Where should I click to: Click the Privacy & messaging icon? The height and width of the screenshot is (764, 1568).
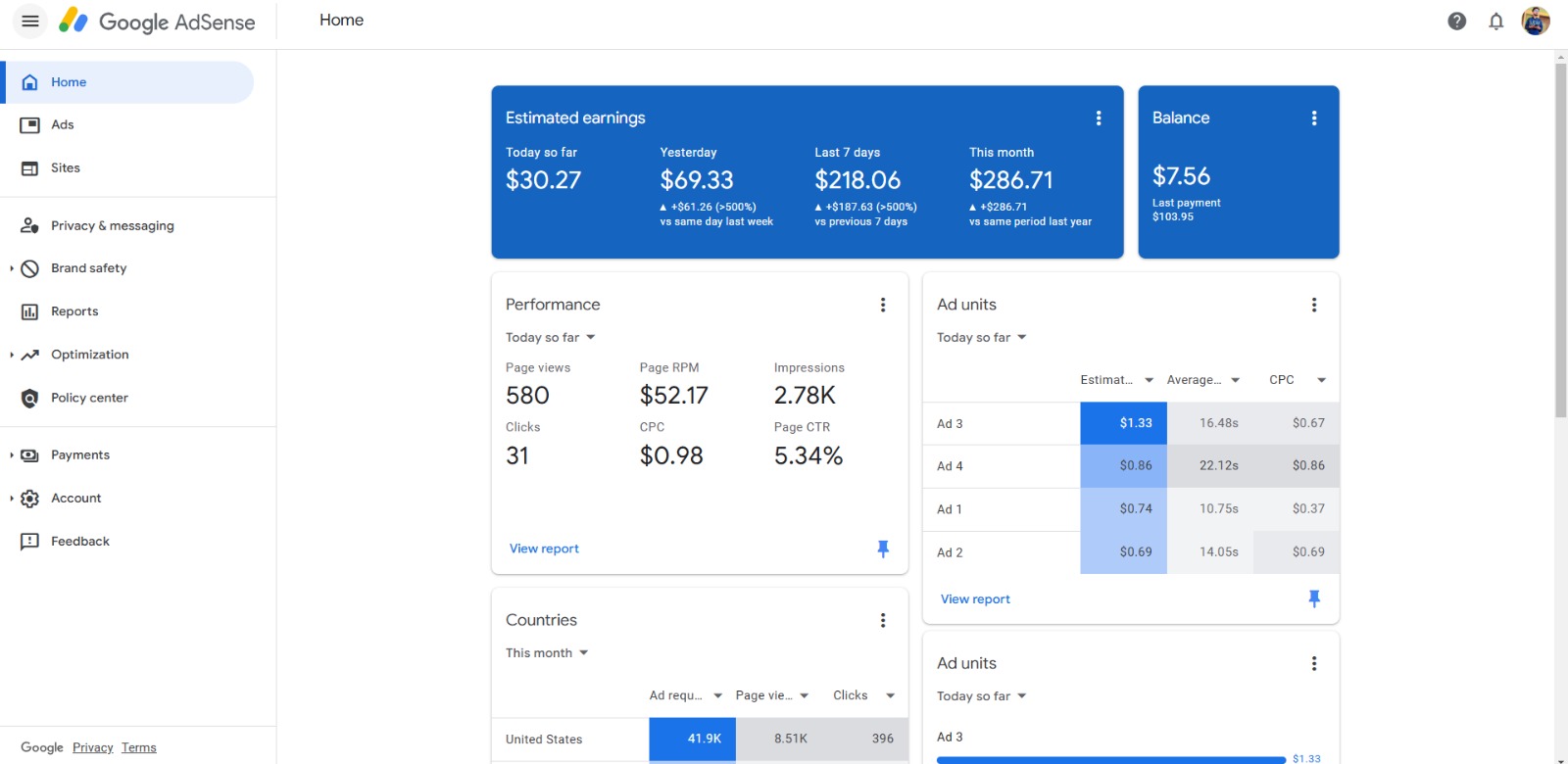tap(30, 225)
